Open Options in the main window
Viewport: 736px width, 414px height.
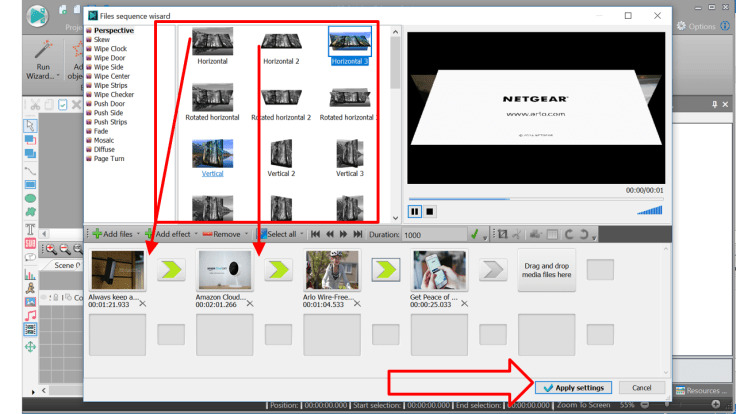coord(696,26)
